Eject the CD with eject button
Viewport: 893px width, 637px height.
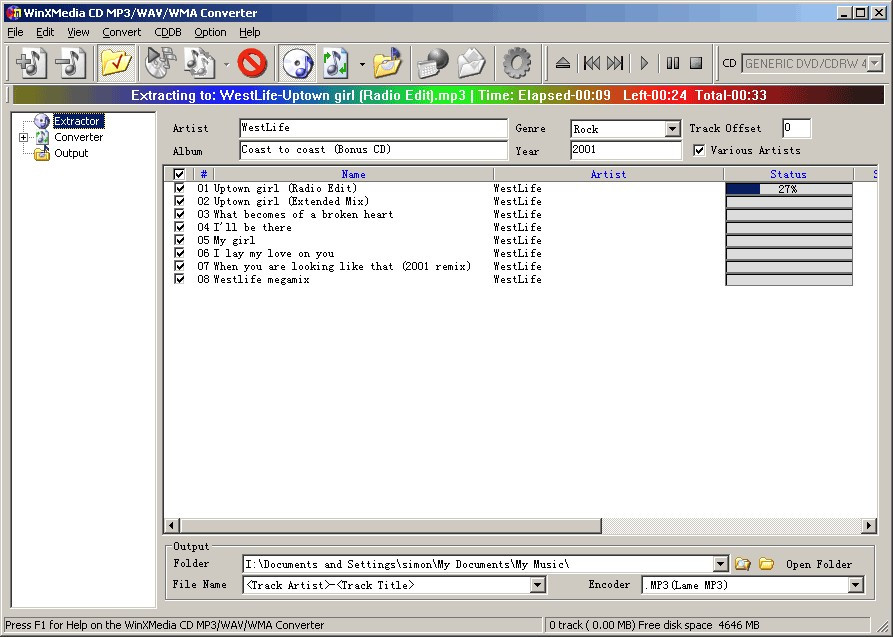(x=563, y=63)
